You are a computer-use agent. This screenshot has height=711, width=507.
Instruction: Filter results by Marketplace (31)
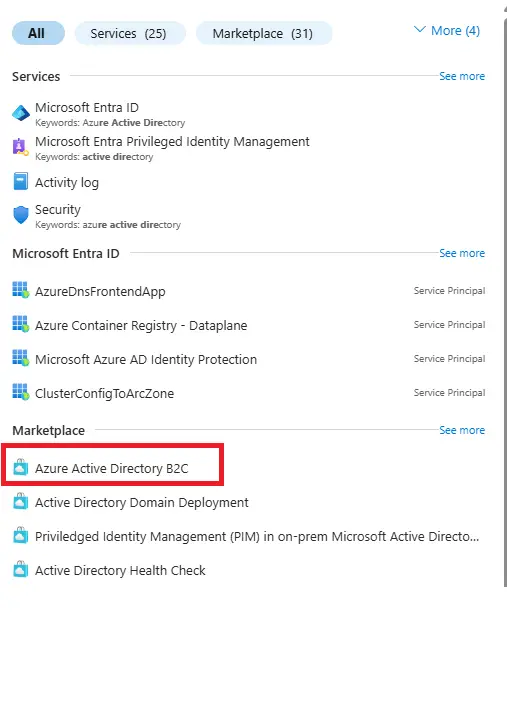pyautogui.click(x=263, y=33)
